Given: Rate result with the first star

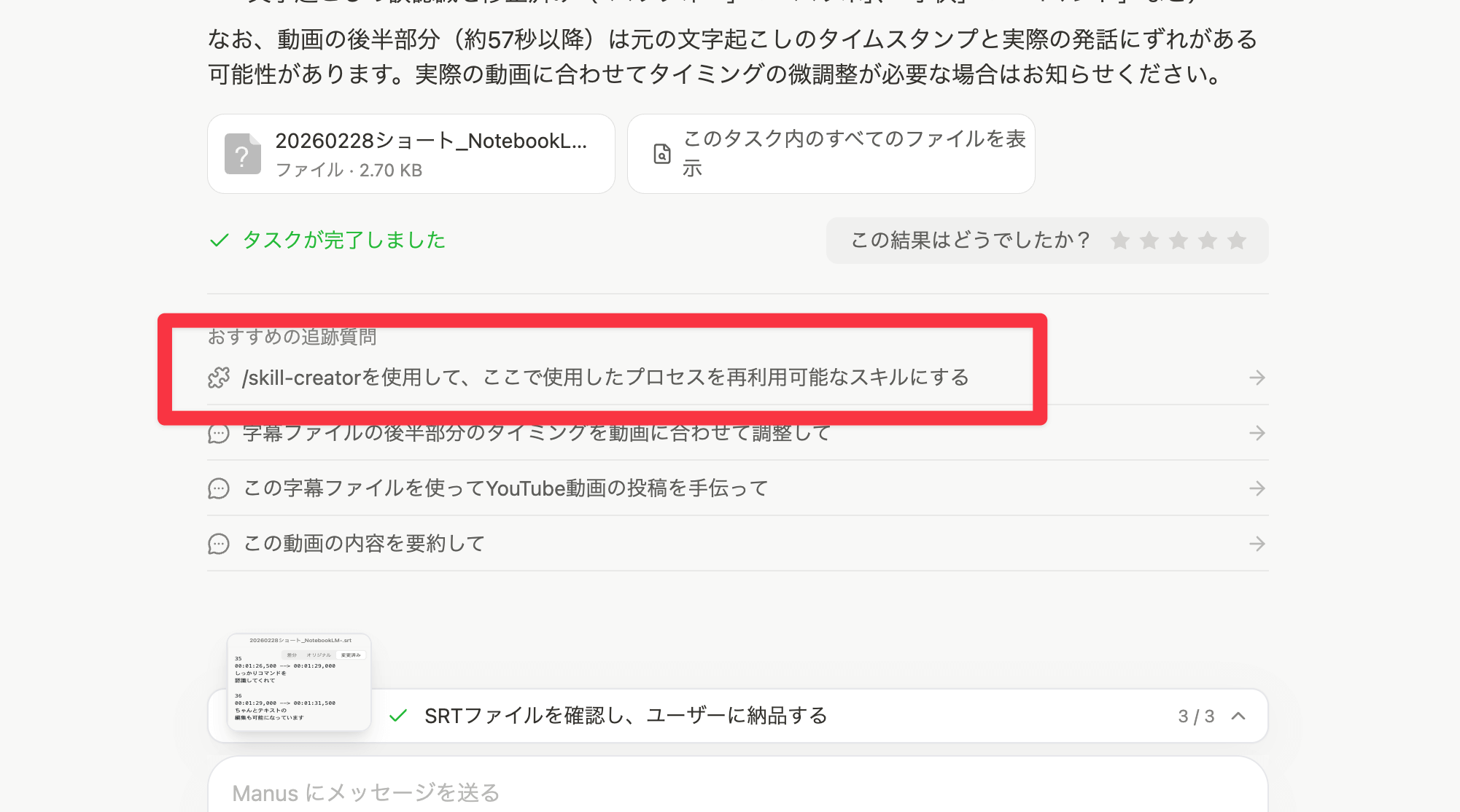Looking at the screenshot, I should [1120, 241].
